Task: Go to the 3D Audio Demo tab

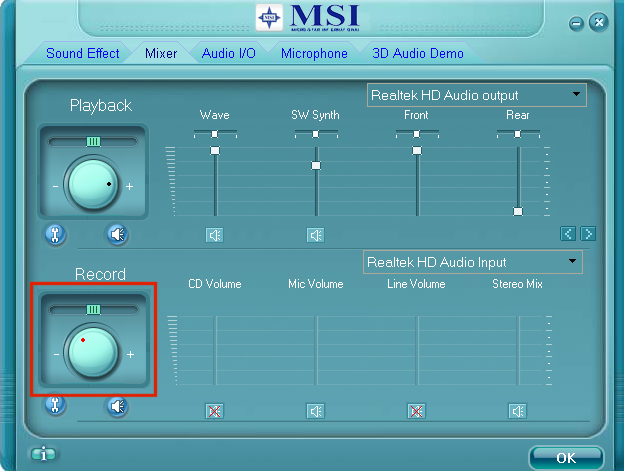Action: [418, 53]
